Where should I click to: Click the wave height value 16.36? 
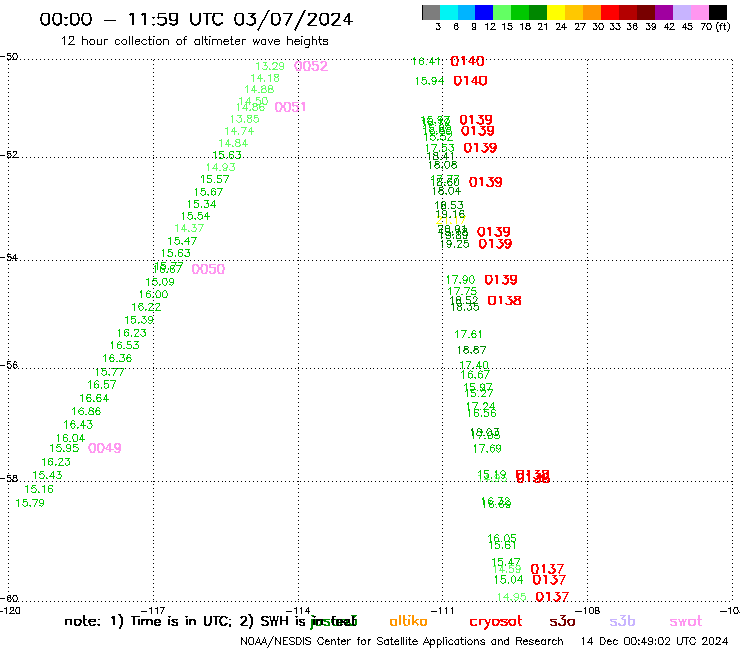(117, 358)
